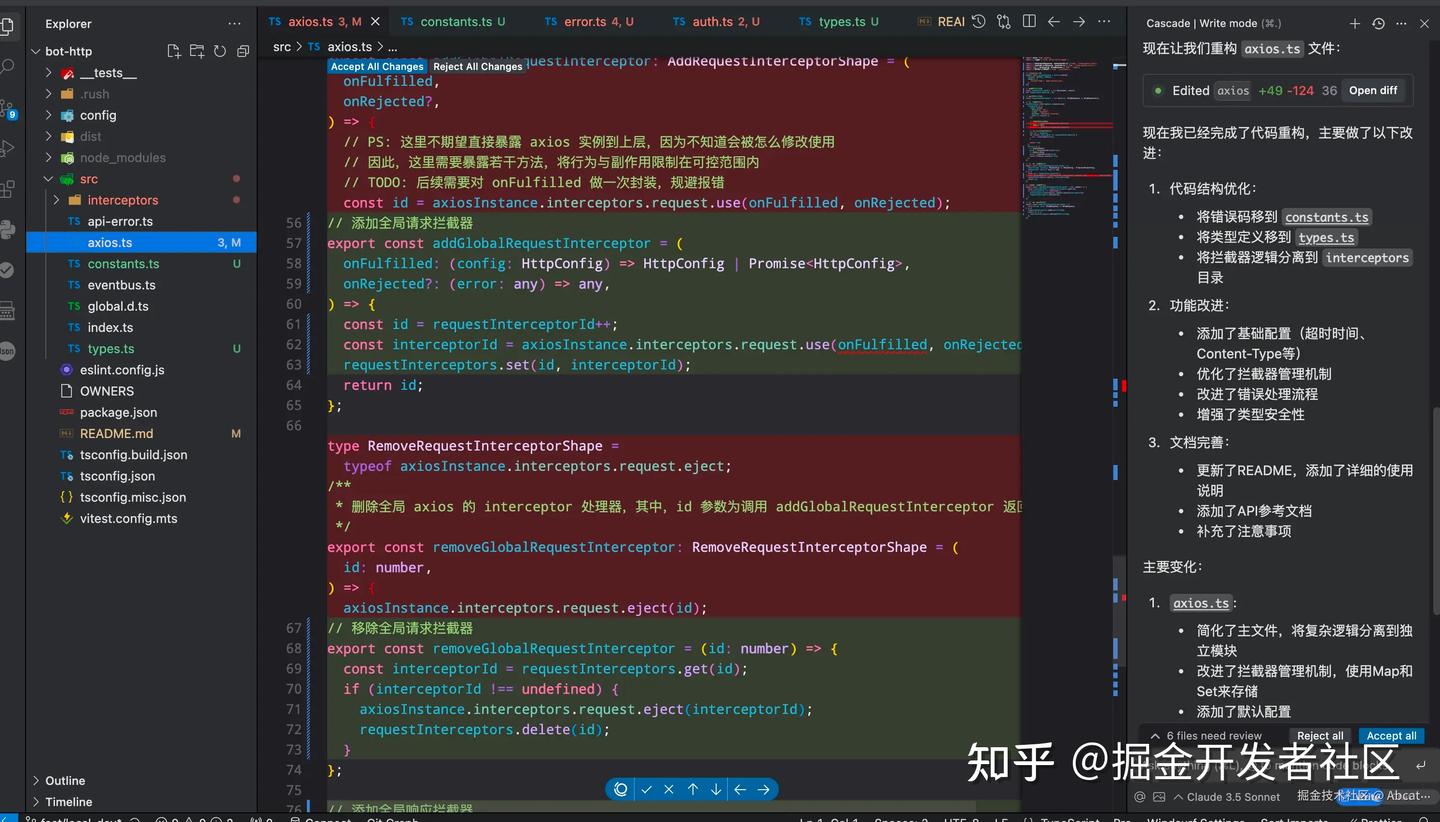
Task: Collapse the src folder
Action: (47, 178)
